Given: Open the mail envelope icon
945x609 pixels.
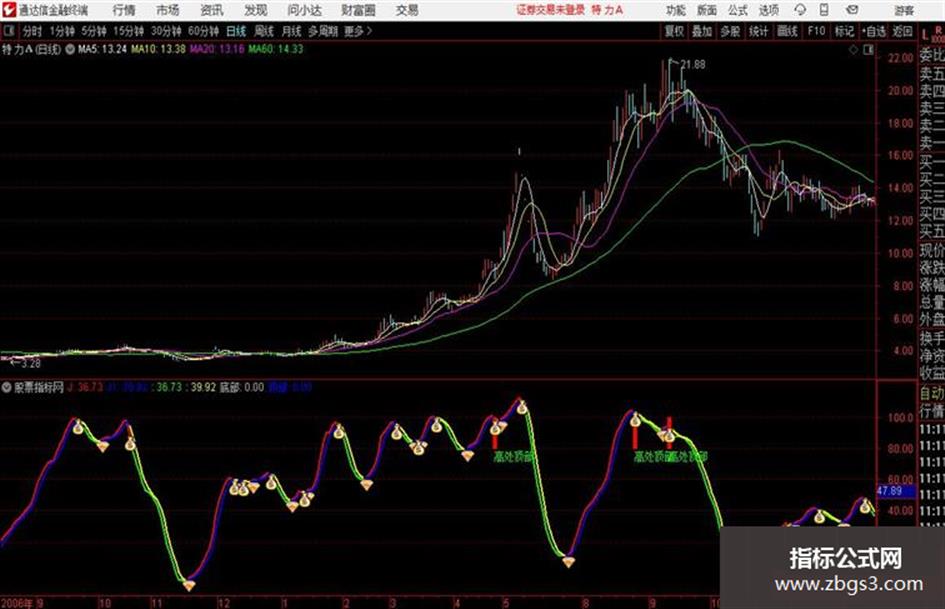Looking at the screenshot, I should (x=852, y=10).
